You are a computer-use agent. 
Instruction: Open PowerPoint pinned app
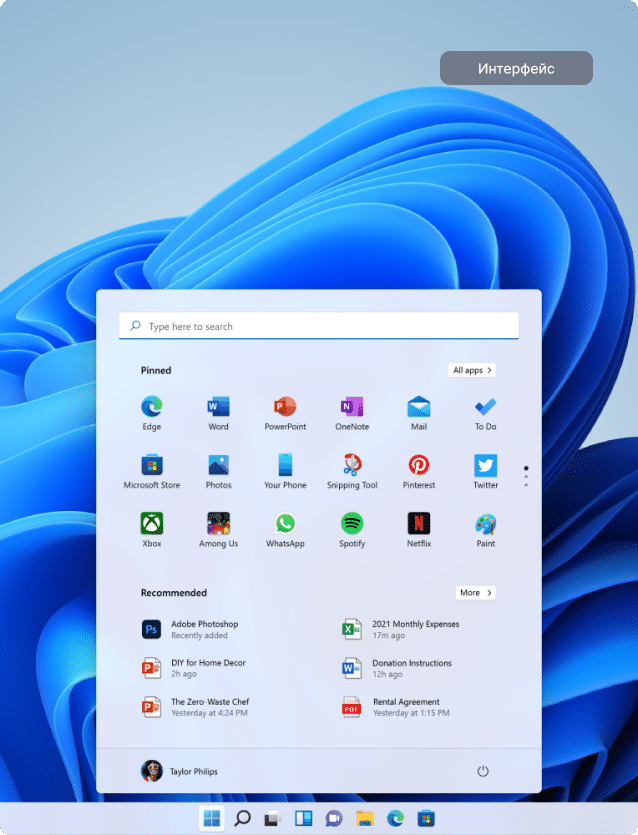(285, 413)
